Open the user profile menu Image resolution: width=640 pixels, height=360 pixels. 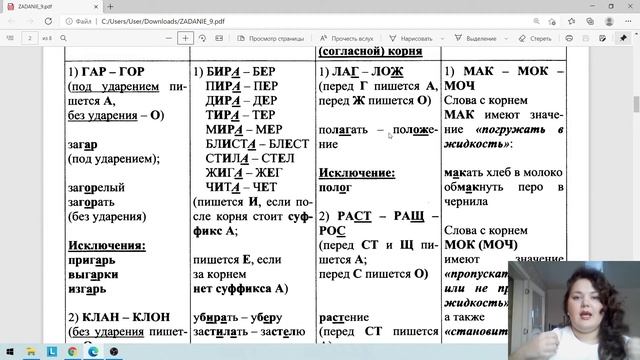click(609, 21)
